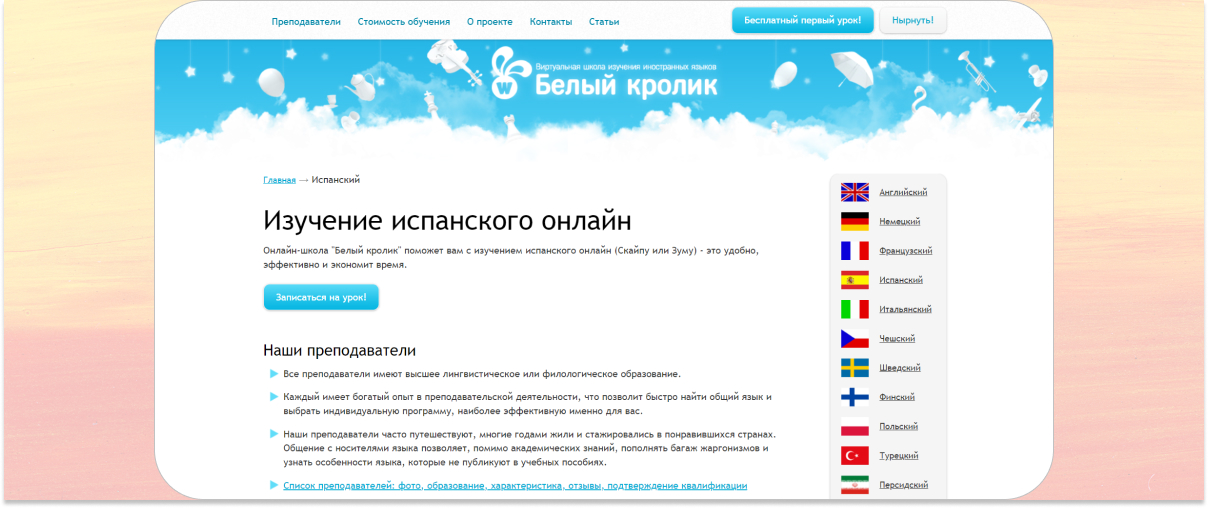Click the Turkish flag icon
This screenshot has width=1208, height=508.
coord(854,455)
